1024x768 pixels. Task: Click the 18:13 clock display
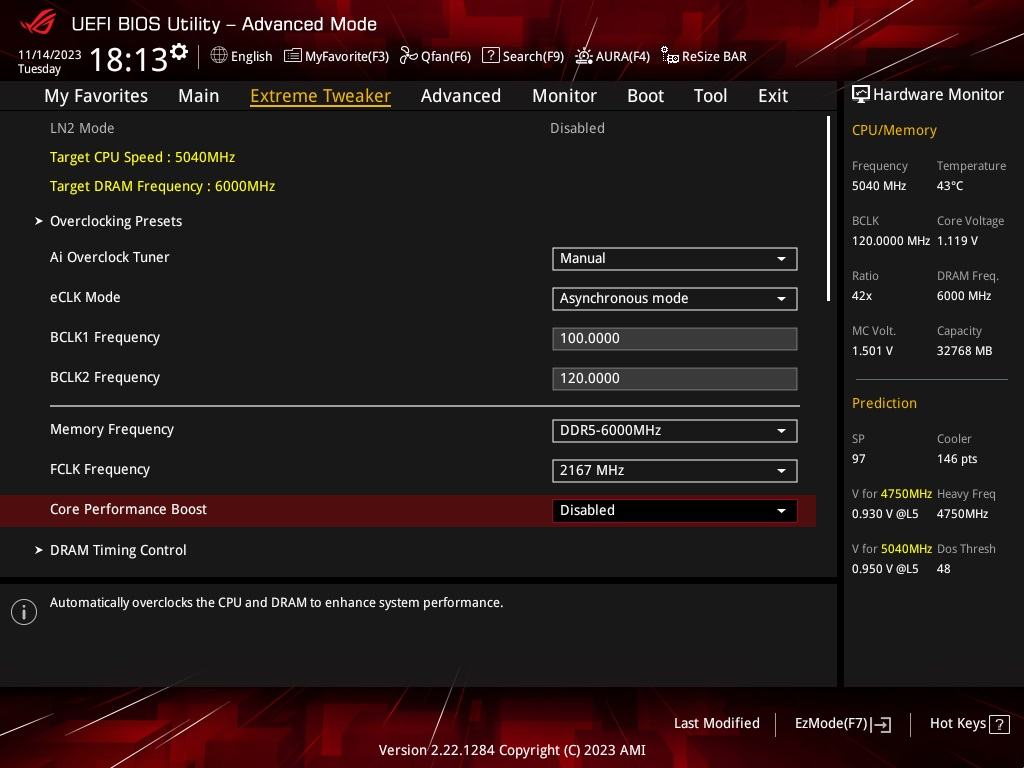[129, 60]
